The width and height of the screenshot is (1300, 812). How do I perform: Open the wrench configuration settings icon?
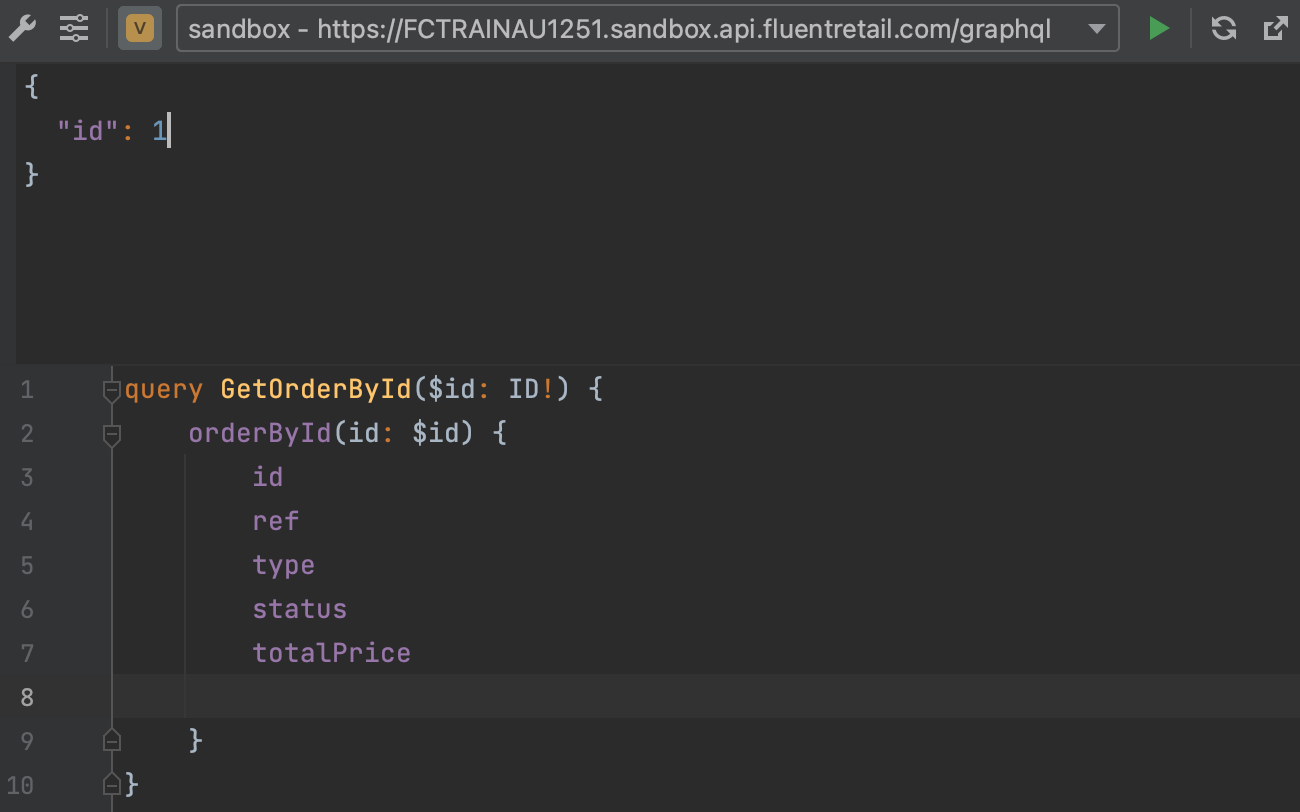tap(22, 29)
